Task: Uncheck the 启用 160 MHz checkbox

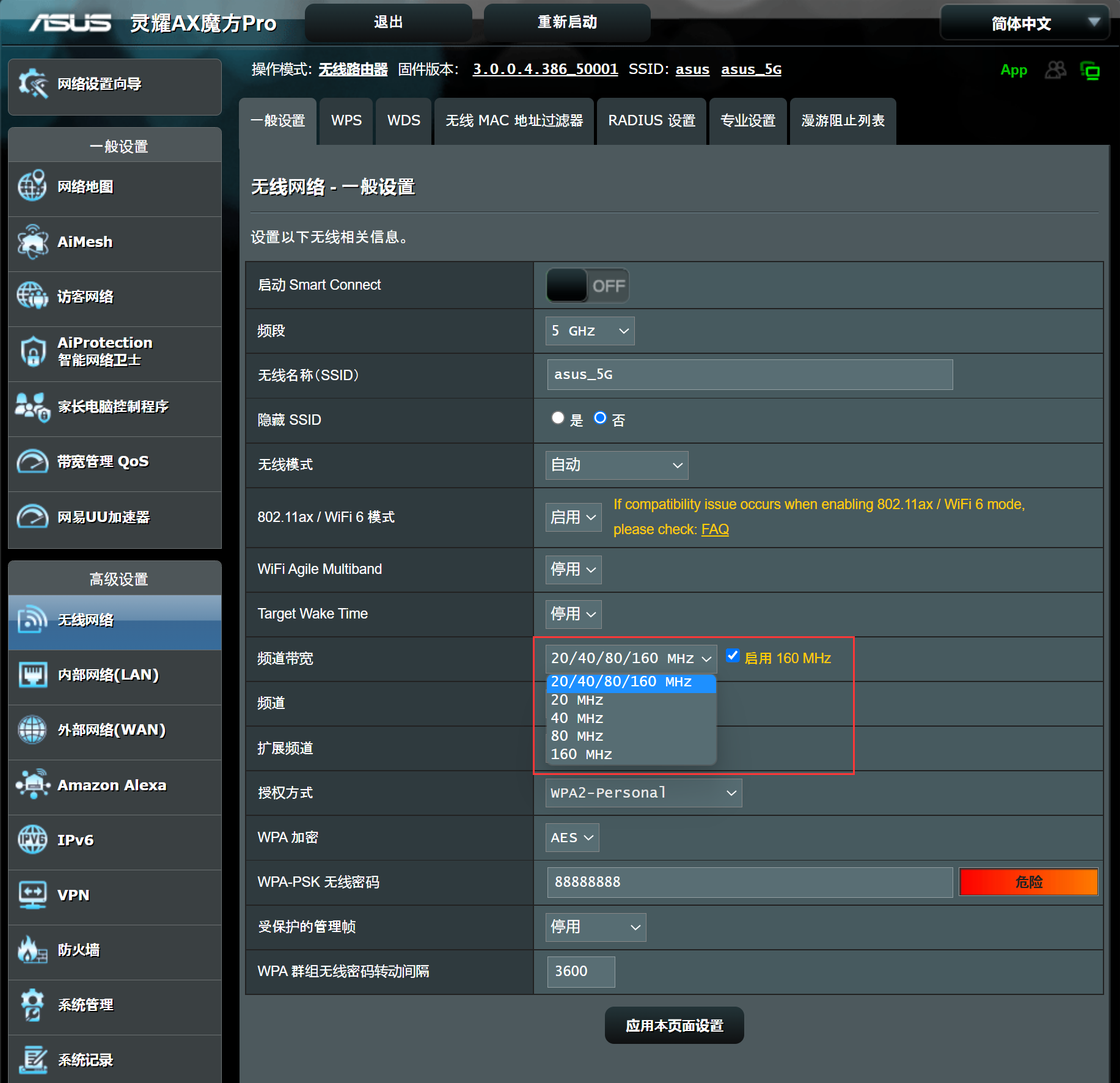Action: [732, 656]
